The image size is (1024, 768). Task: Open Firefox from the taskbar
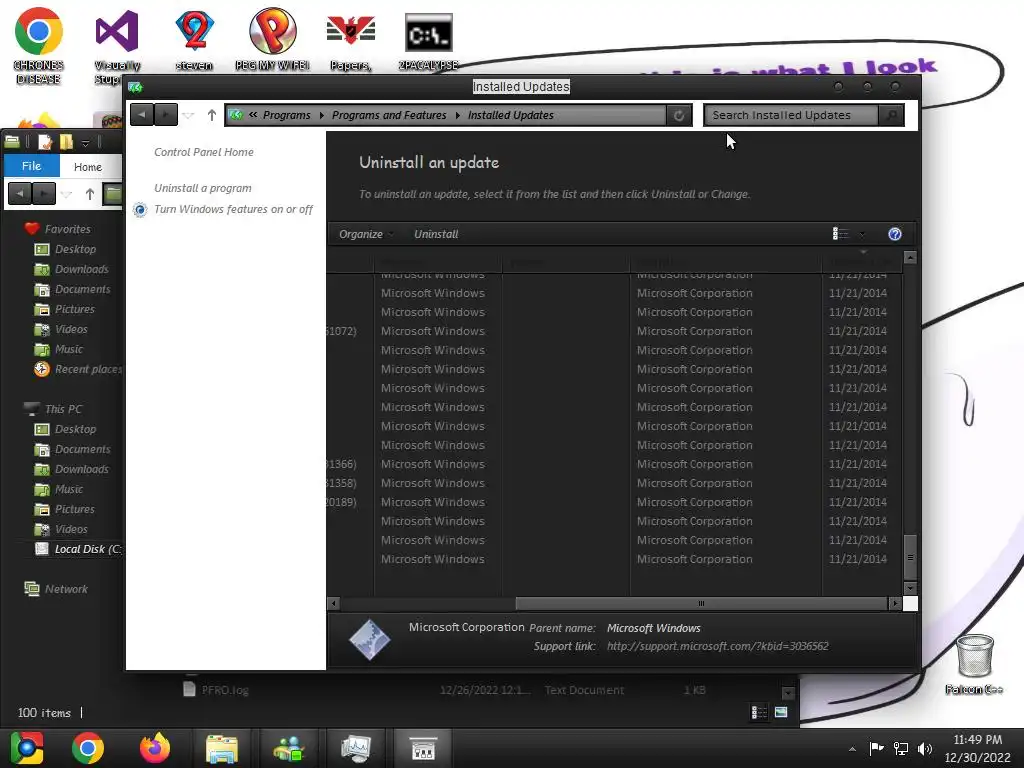click(x=155, y=748)
